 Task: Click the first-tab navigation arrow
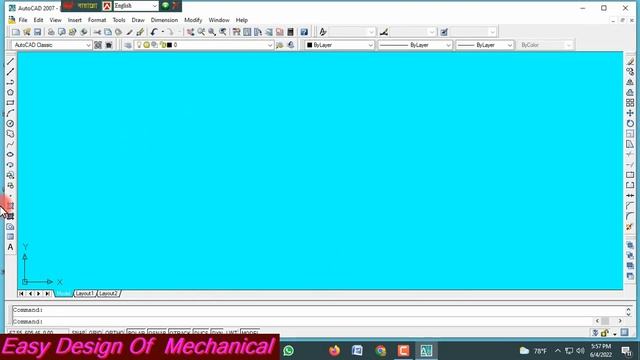tap(21, 293)
